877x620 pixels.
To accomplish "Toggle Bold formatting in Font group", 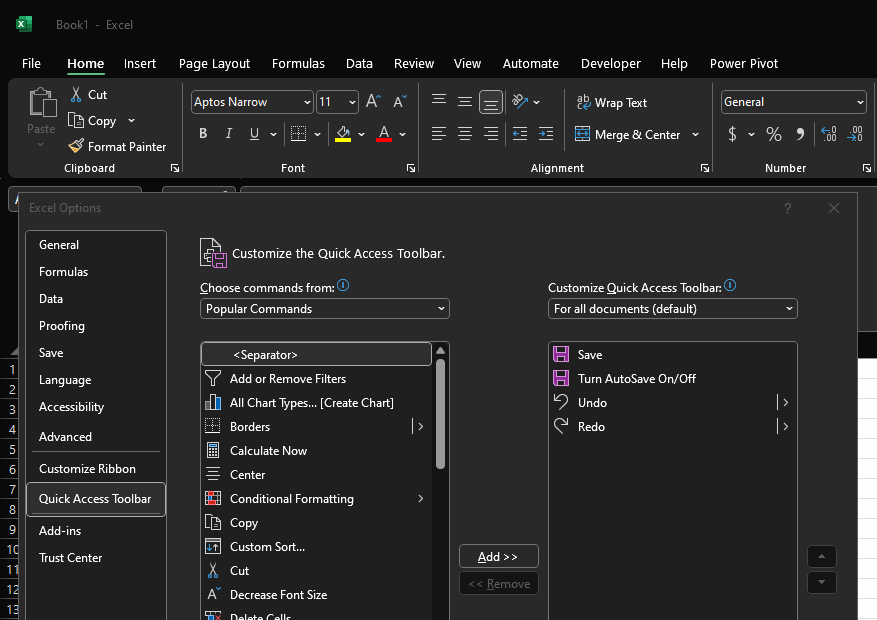I will pyautogui.click(x=203, y=134).
